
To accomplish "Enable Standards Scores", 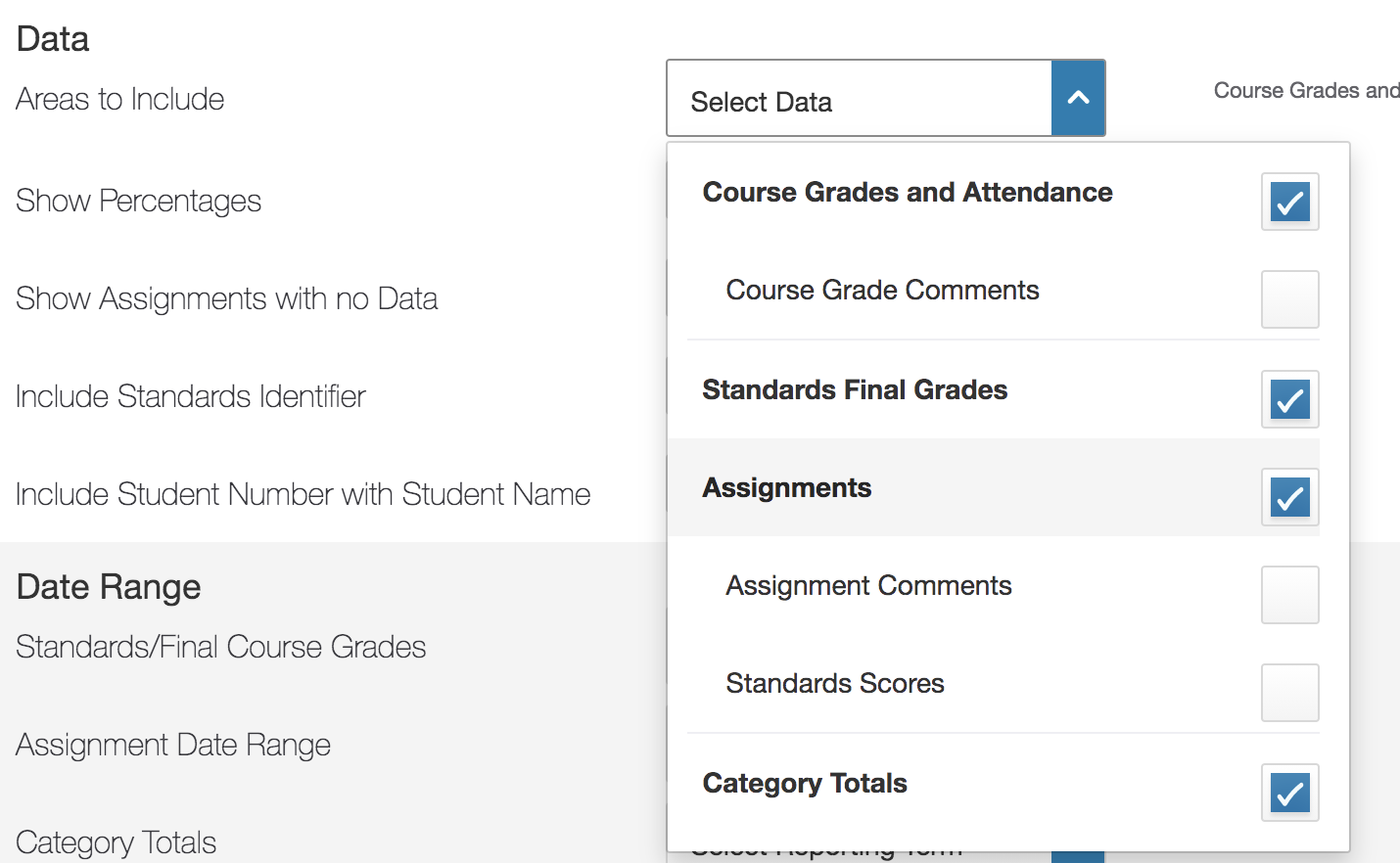I will tap(1289, 693).
